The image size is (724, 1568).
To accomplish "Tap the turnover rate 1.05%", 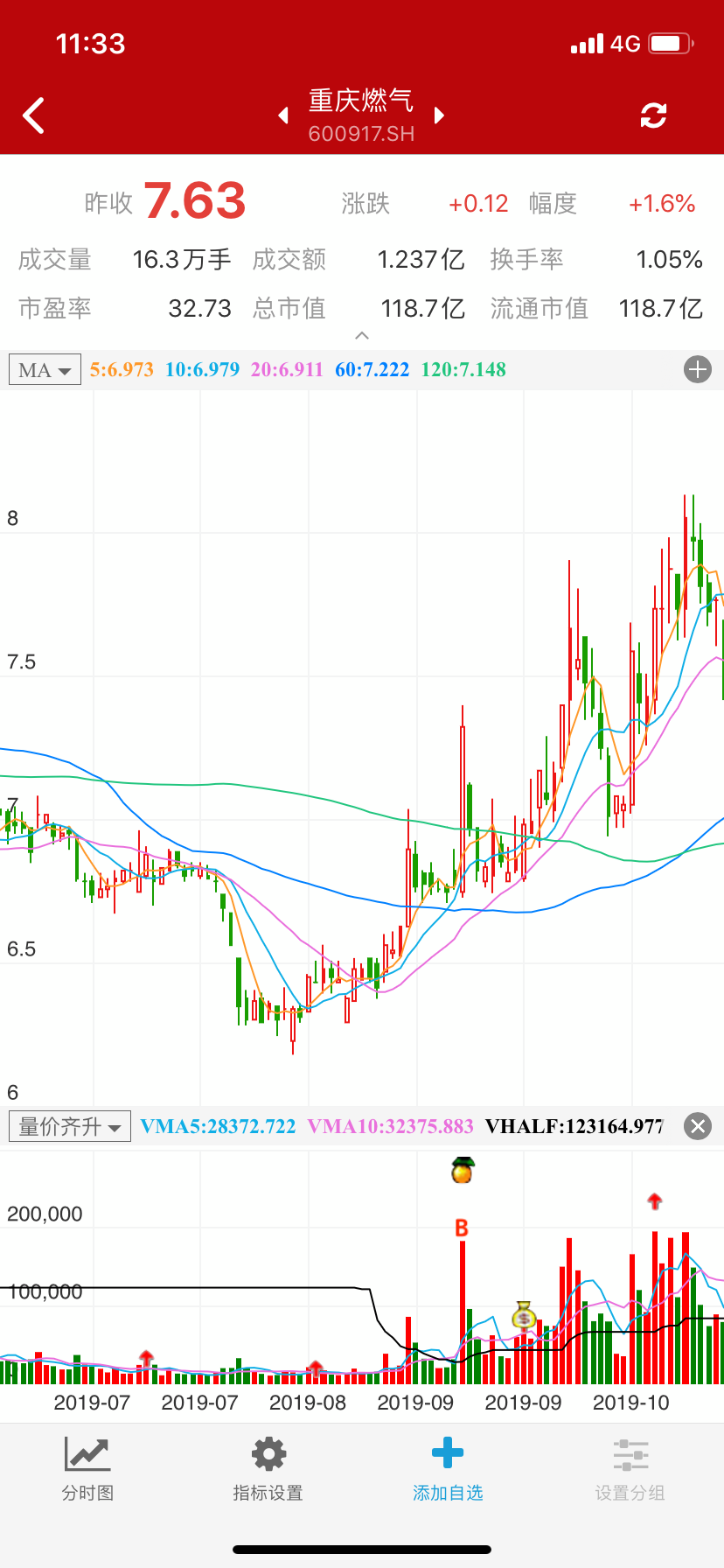I will point(670,260).
